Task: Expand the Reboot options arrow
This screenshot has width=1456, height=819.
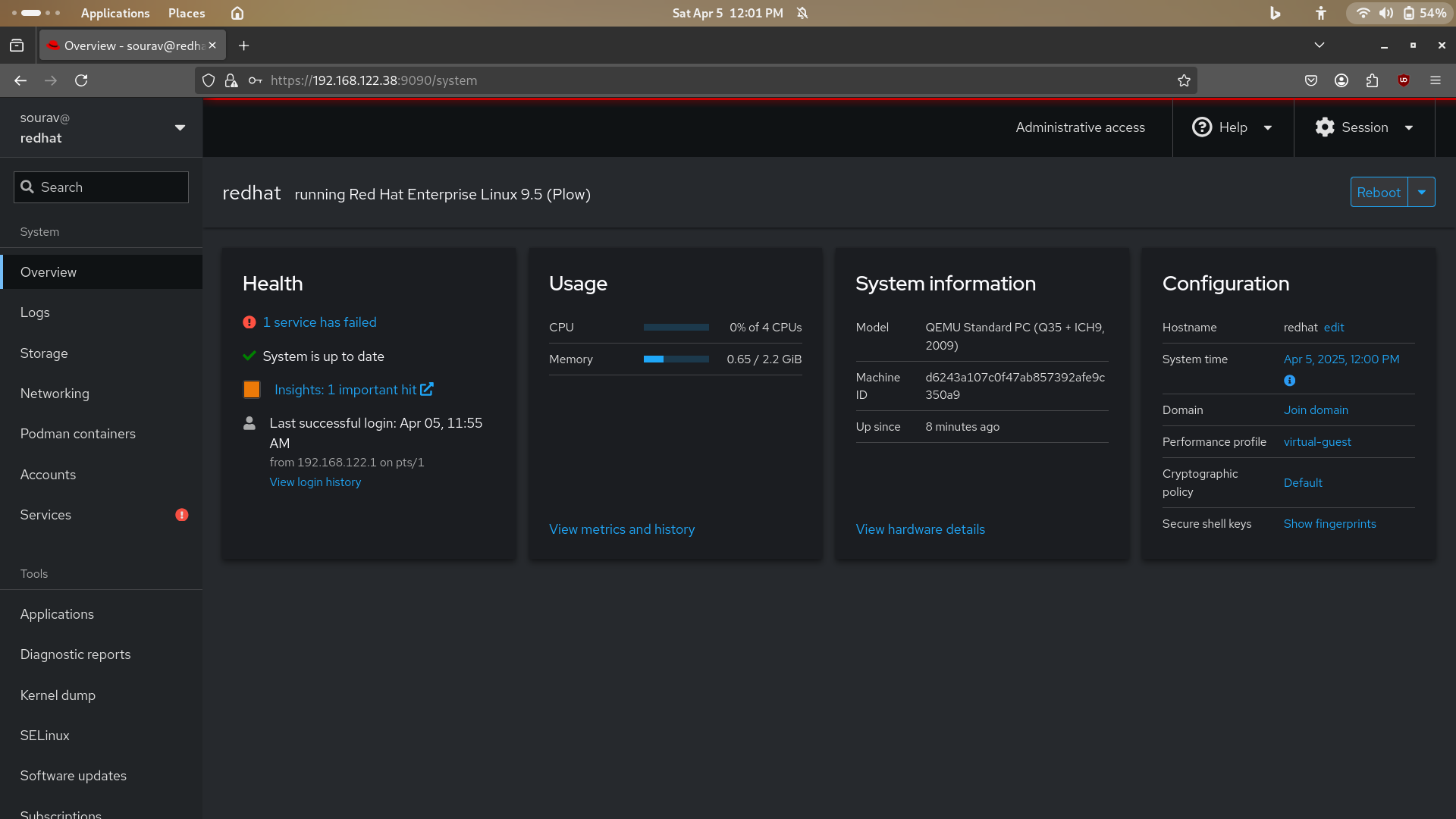Action: point(1422,193)
